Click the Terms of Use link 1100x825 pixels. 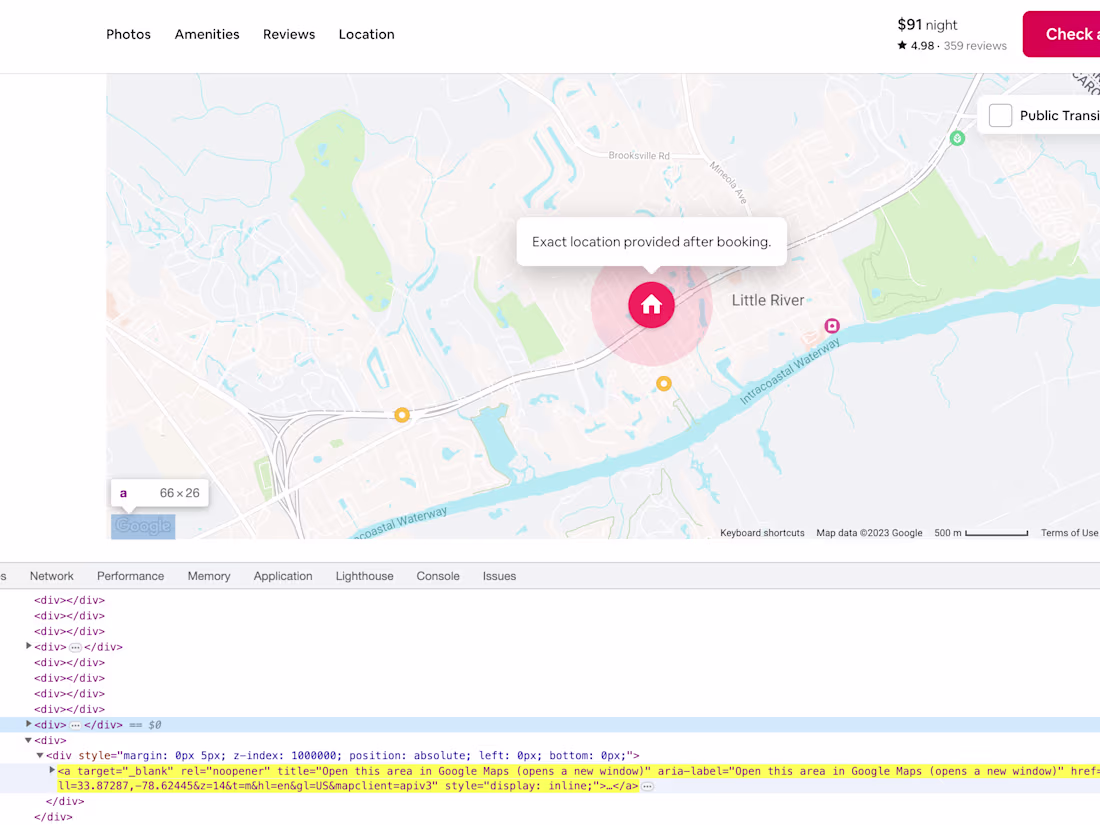click(x=1069, y=533)
